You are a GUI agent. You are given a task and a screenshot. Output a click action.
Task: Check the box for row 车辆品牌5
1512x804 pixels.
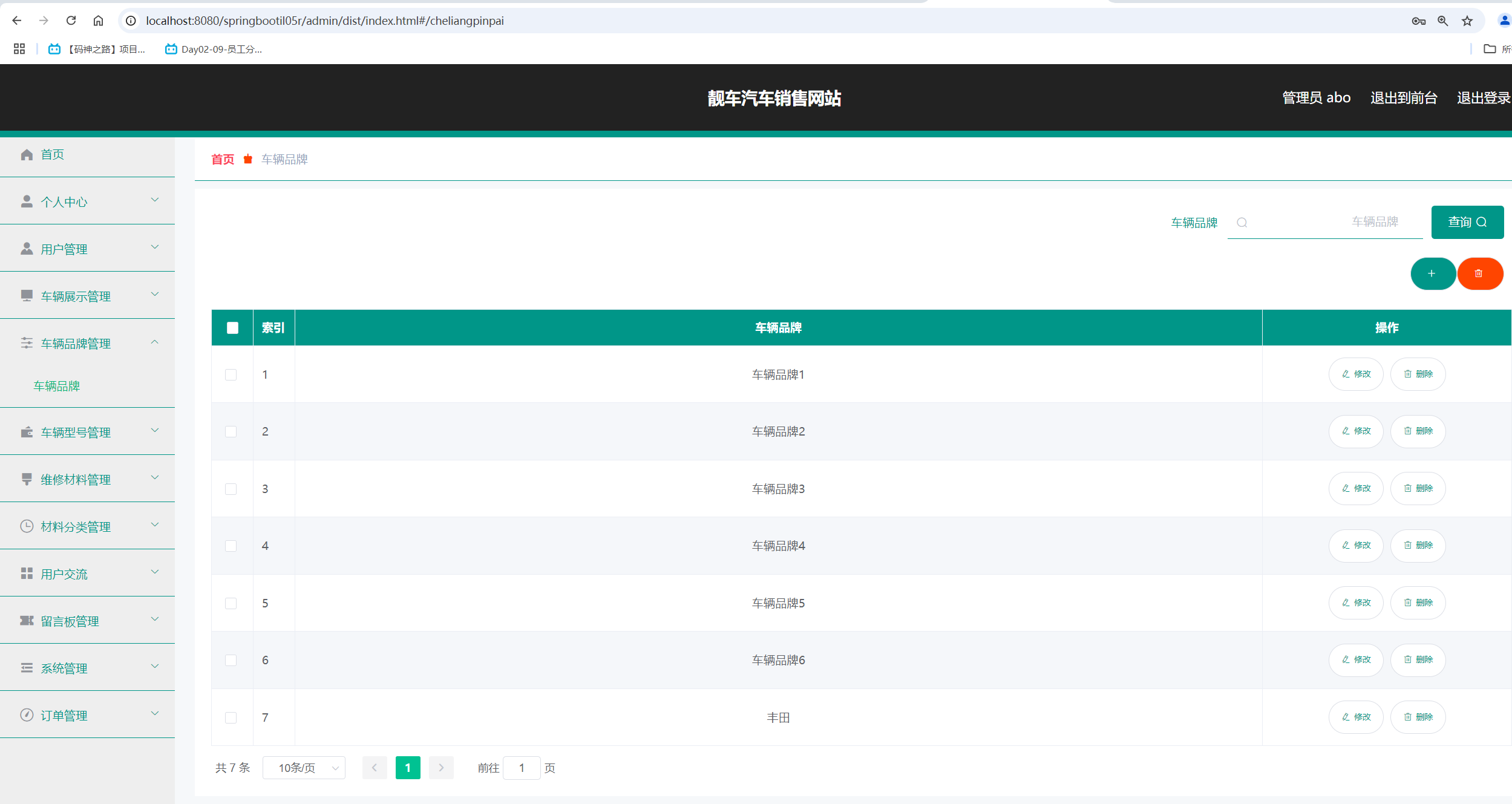[231, 603]
